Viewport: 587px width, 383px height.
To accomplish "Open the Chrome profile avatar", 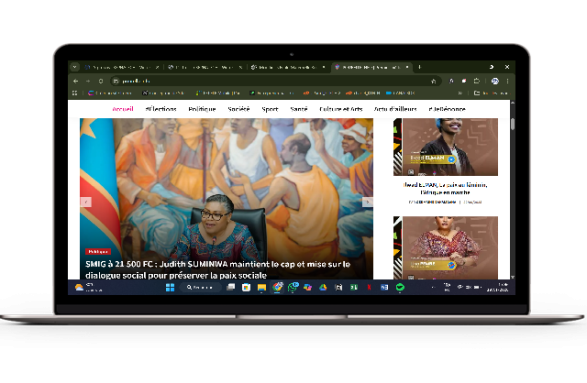I will click(495, 81).
